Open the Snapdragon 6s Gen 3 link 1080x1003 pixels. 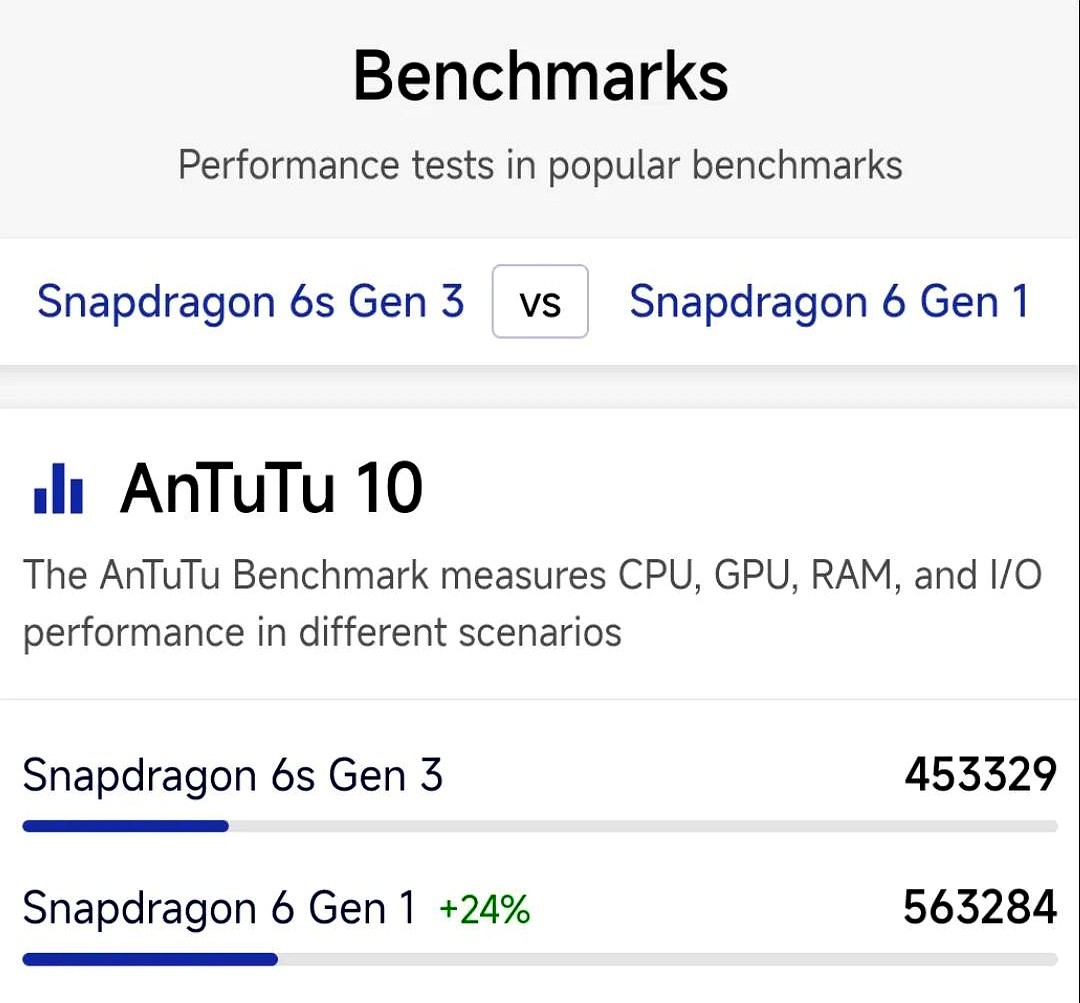250,301
